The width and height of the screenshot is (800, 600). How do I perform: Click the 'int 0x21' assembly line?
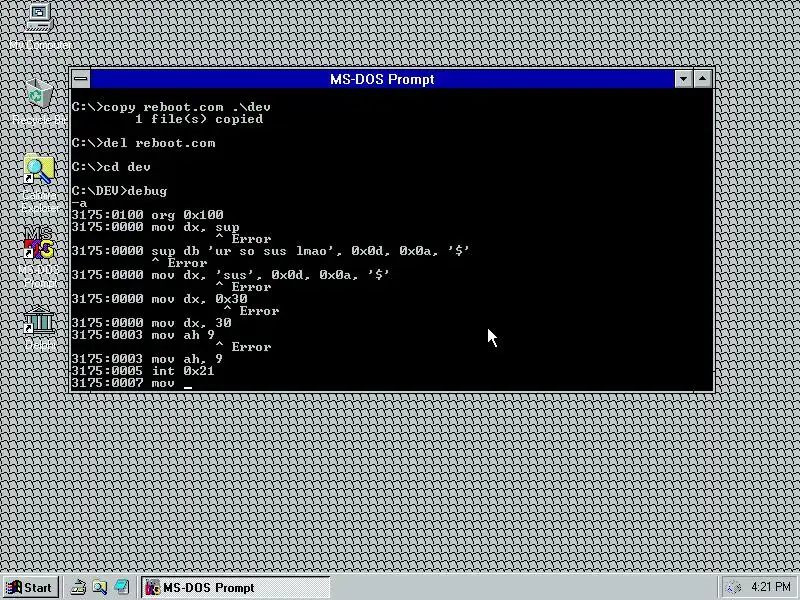coord(143,371)
